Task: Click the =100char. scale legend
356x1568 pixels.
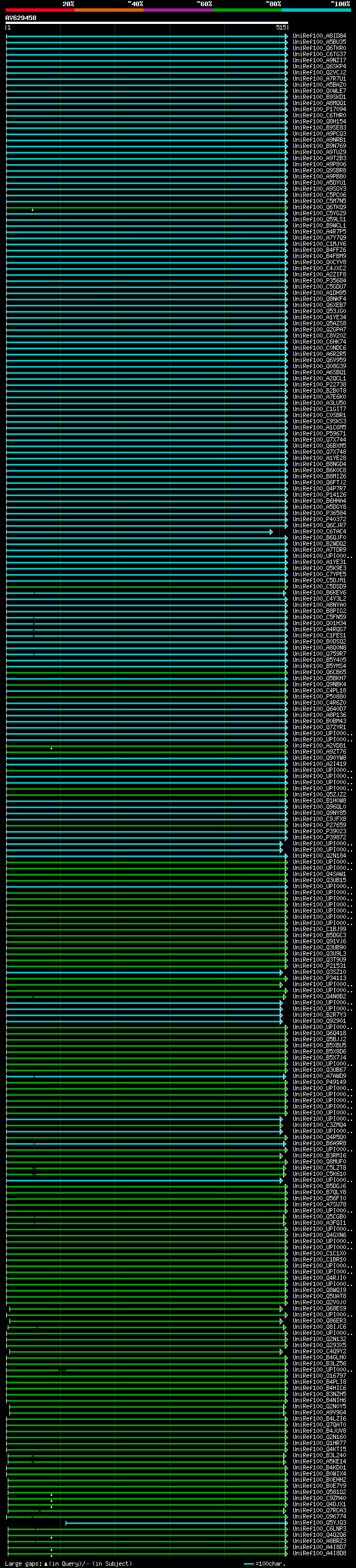Action: (264, 1564)
